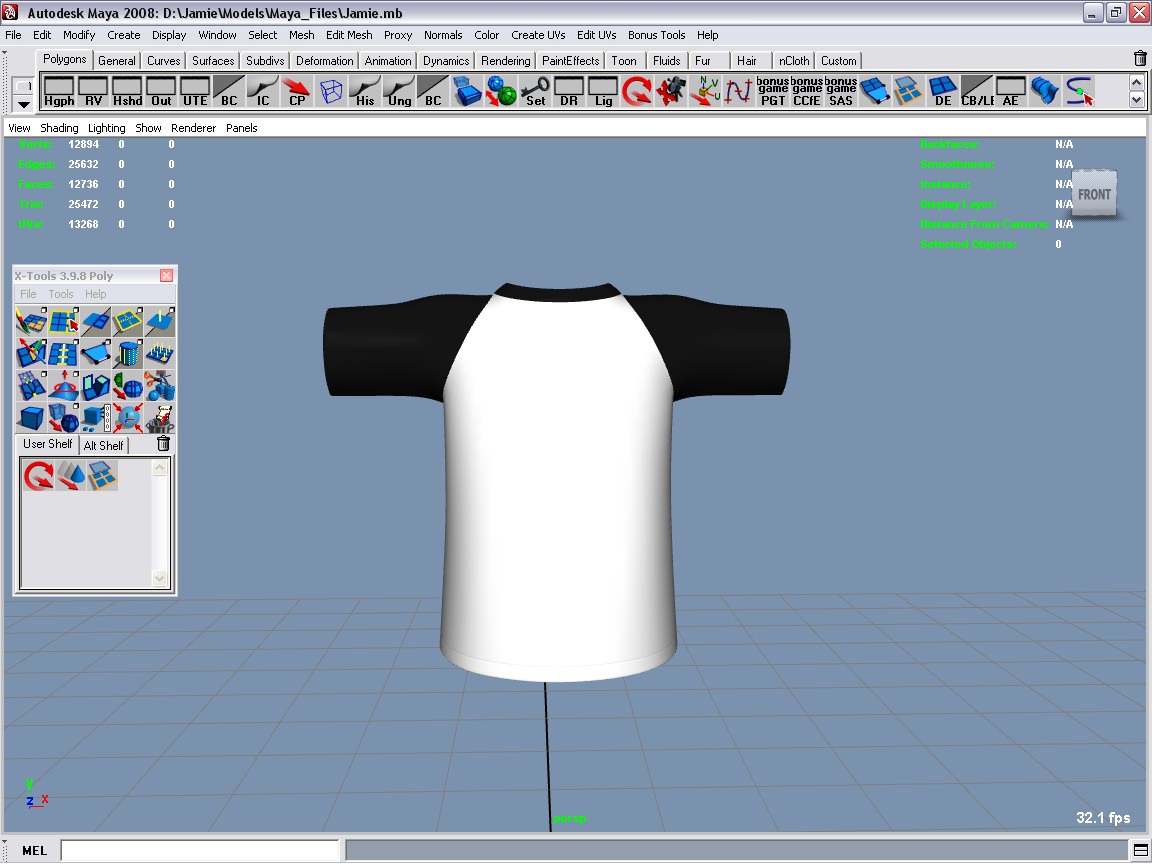This screenshot has height=864, width=1152.
Task: Click the cone duplicate icon in User Shelf
Action: (x=71, y=475)
